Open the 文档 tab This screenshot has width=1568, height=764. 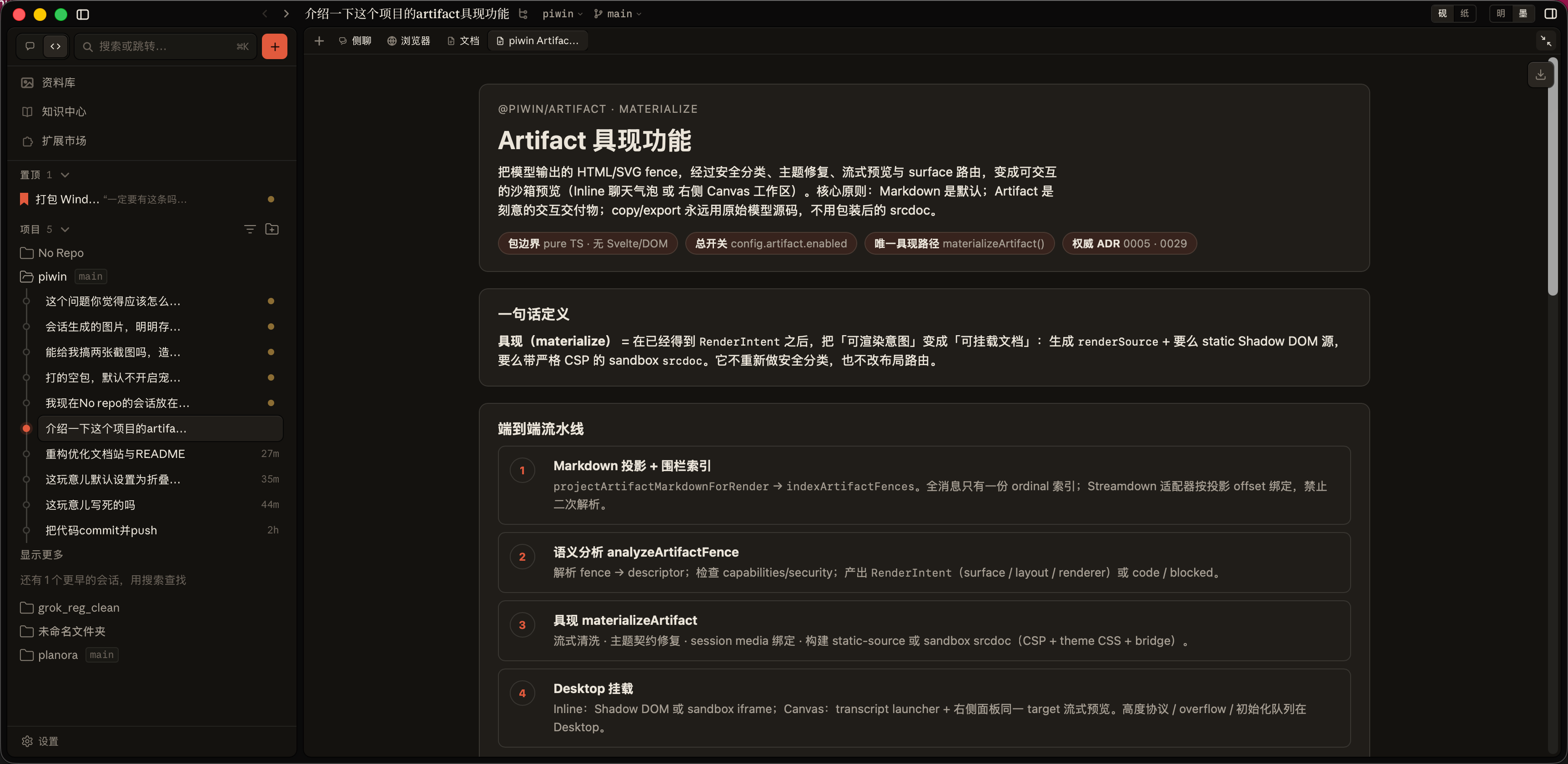click(463, 41)
